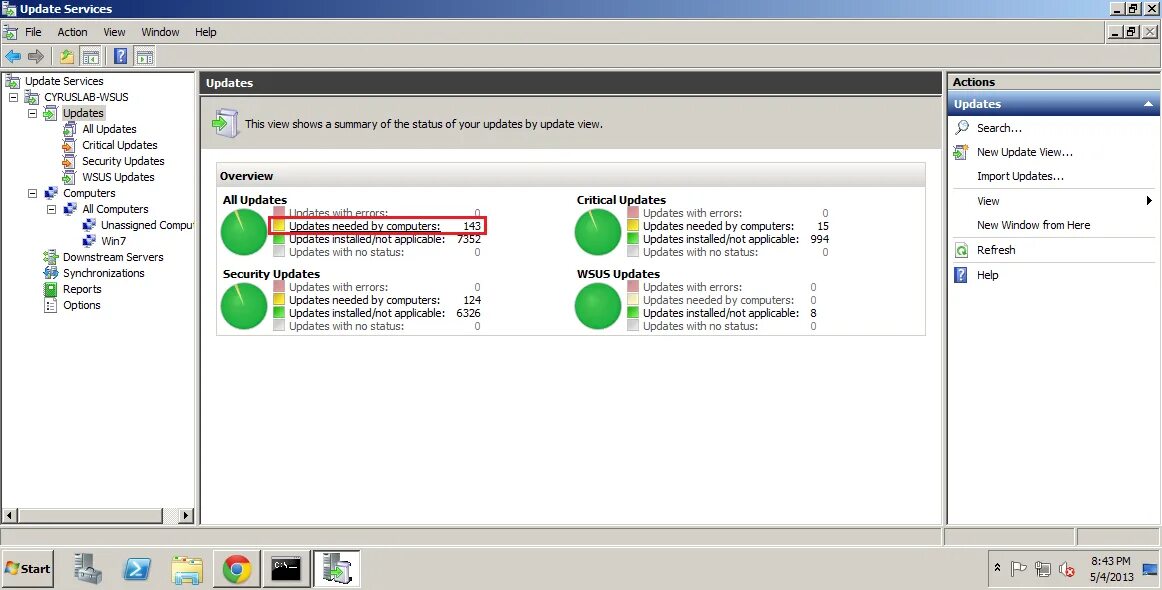Select Security Updates in the tree
The width and height of the screenshot is (1162, 590).
(123, 161)
